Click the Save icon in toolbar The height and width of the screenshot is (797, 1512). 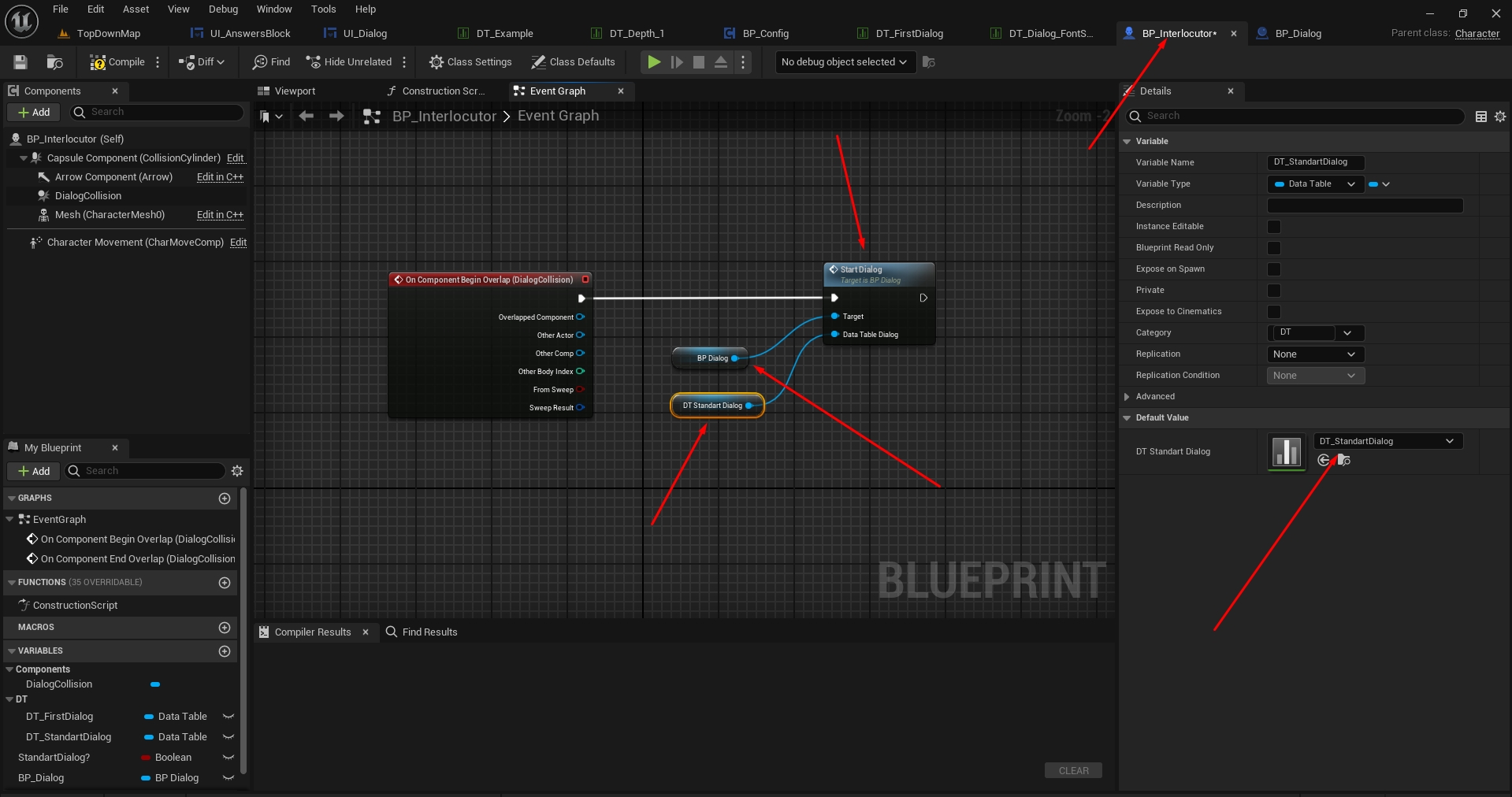tap(20, 62)
